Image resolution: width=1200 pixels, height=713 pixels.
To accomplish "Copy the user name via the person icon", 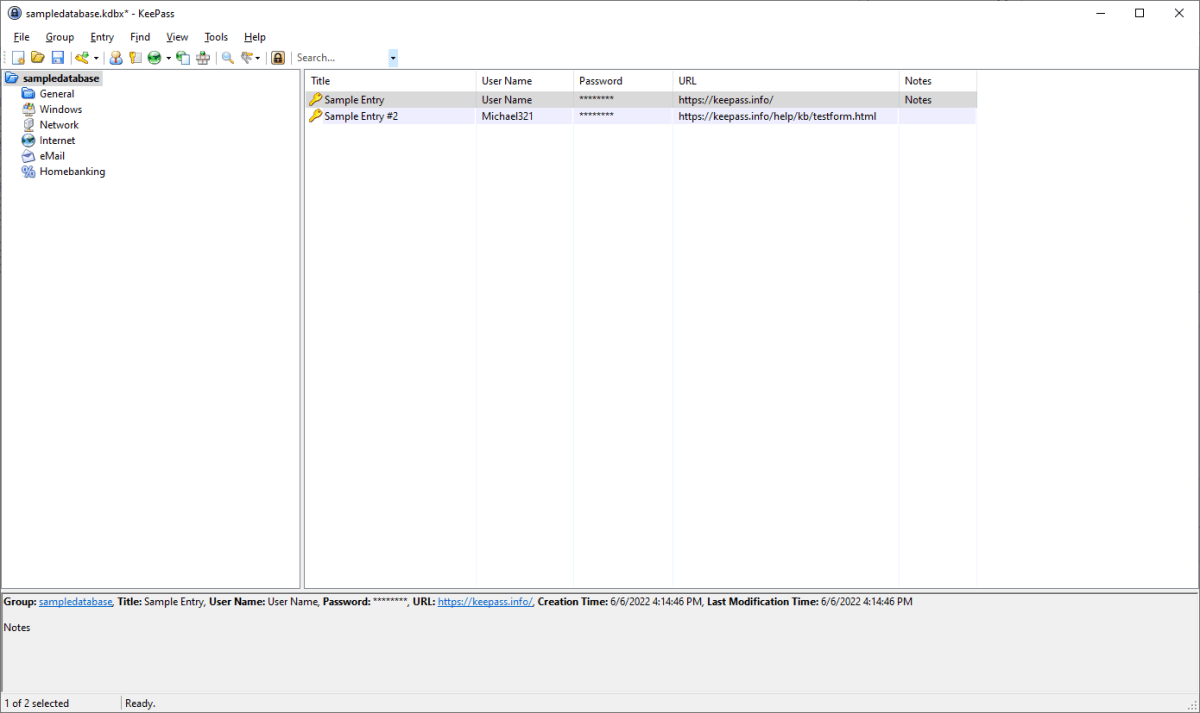I will click(x=116, y=57).
